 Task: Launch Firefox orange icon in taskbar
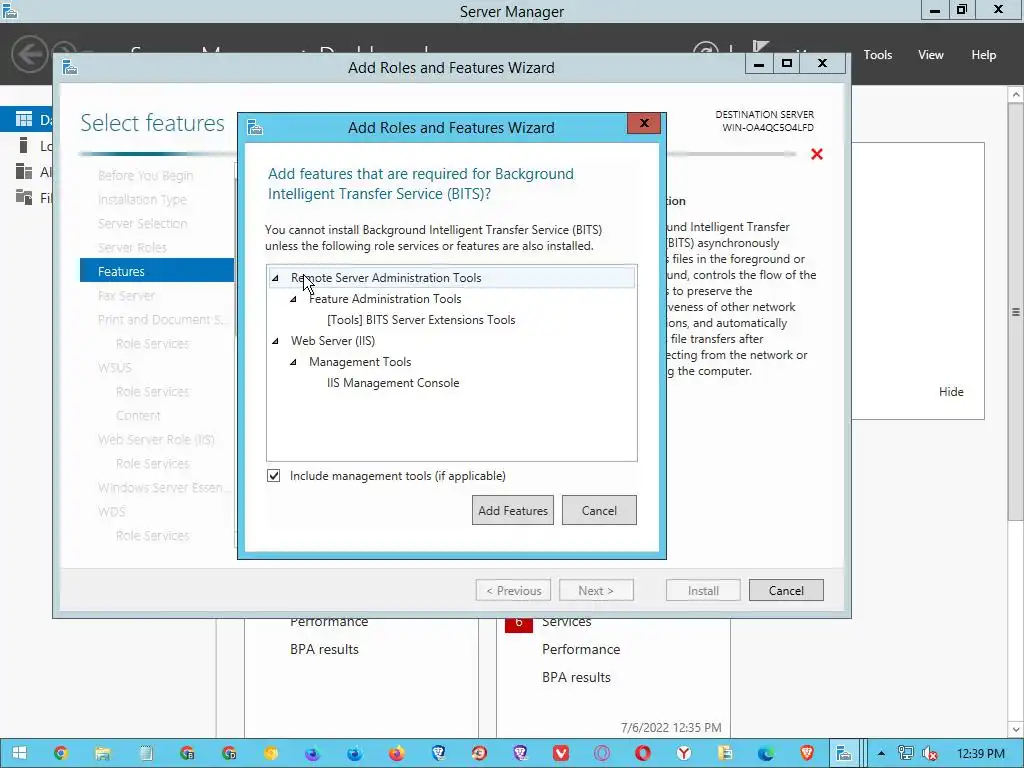[397, 753]
